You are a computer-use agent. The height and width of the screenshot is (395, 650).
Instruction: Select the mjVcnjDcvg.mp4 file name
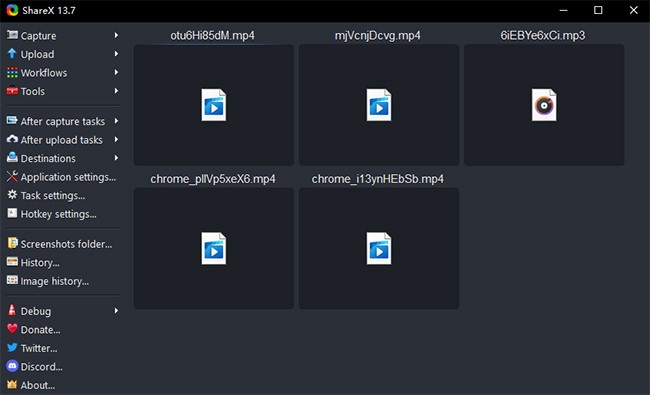pos(378,36)
